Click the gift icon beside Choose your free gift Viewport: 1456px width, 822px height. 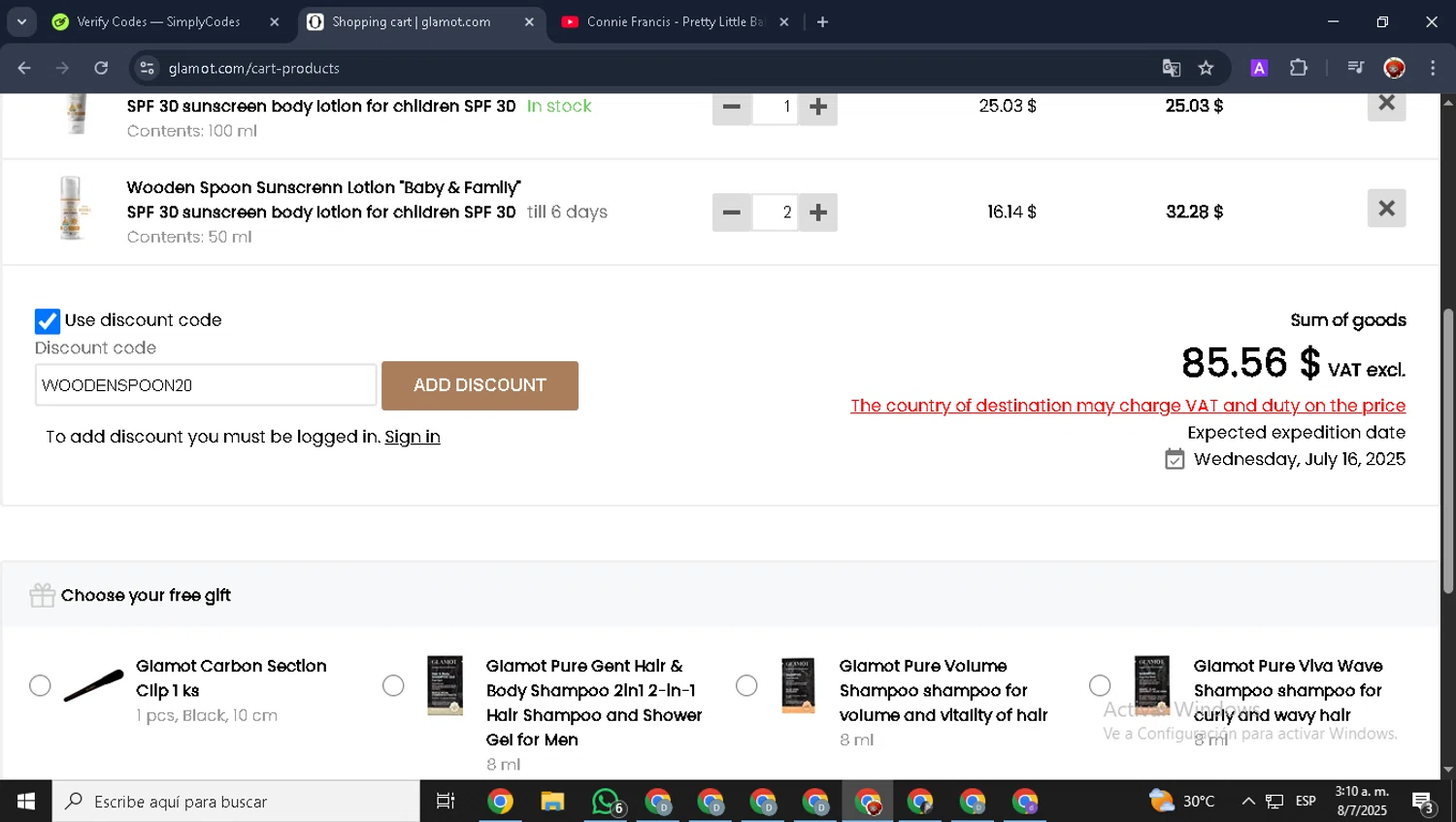[42, 595]
